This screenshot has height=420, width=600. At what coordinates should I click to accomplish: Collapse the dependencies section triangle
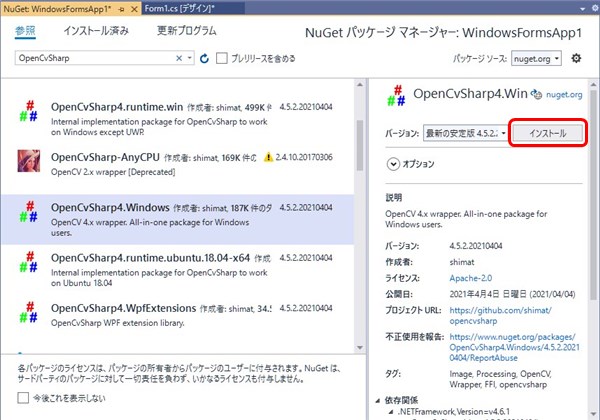click(x=378, y=400)
